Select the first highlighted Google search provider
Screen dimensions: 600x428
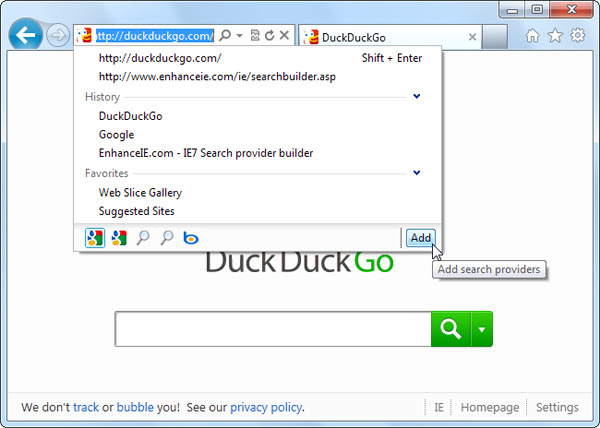95,238
